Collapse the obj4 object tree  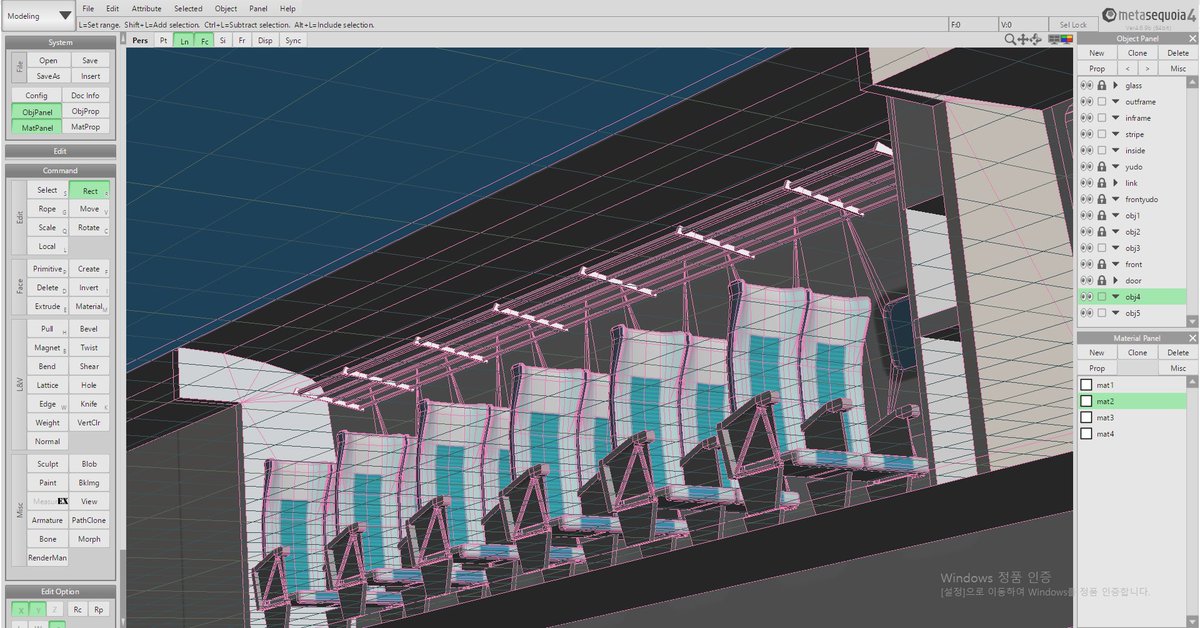[x=1115, y=297]
